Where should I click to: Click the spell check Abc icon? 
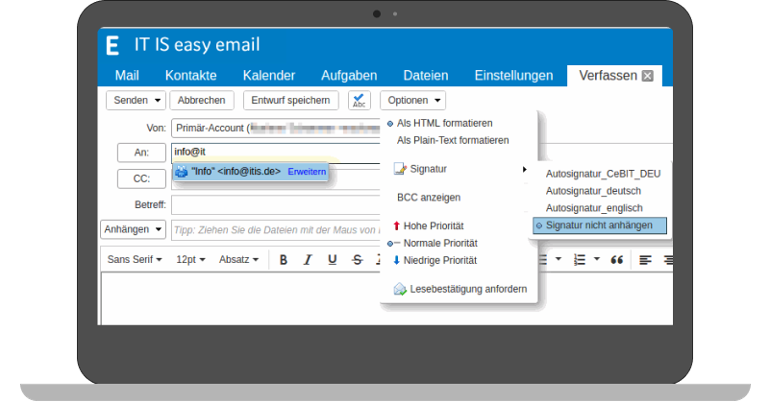pos(359,101)
